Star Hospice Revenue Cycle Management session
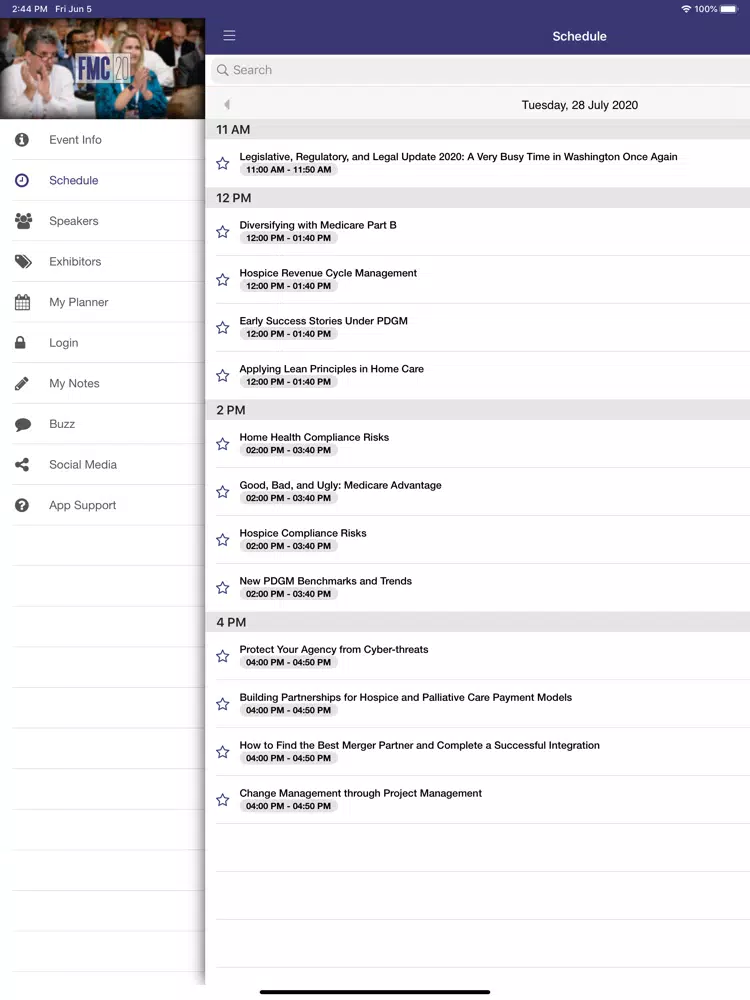The width and height of the screenshot is (750, 1000). (223, 279)
